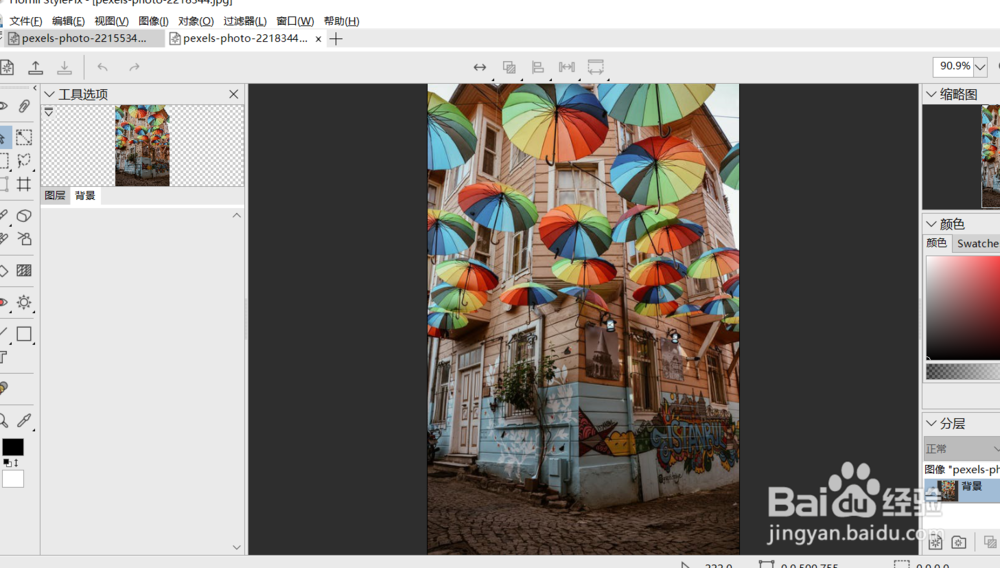Click the 缩略图 navigator thumbnail

(x=990, y=156)
